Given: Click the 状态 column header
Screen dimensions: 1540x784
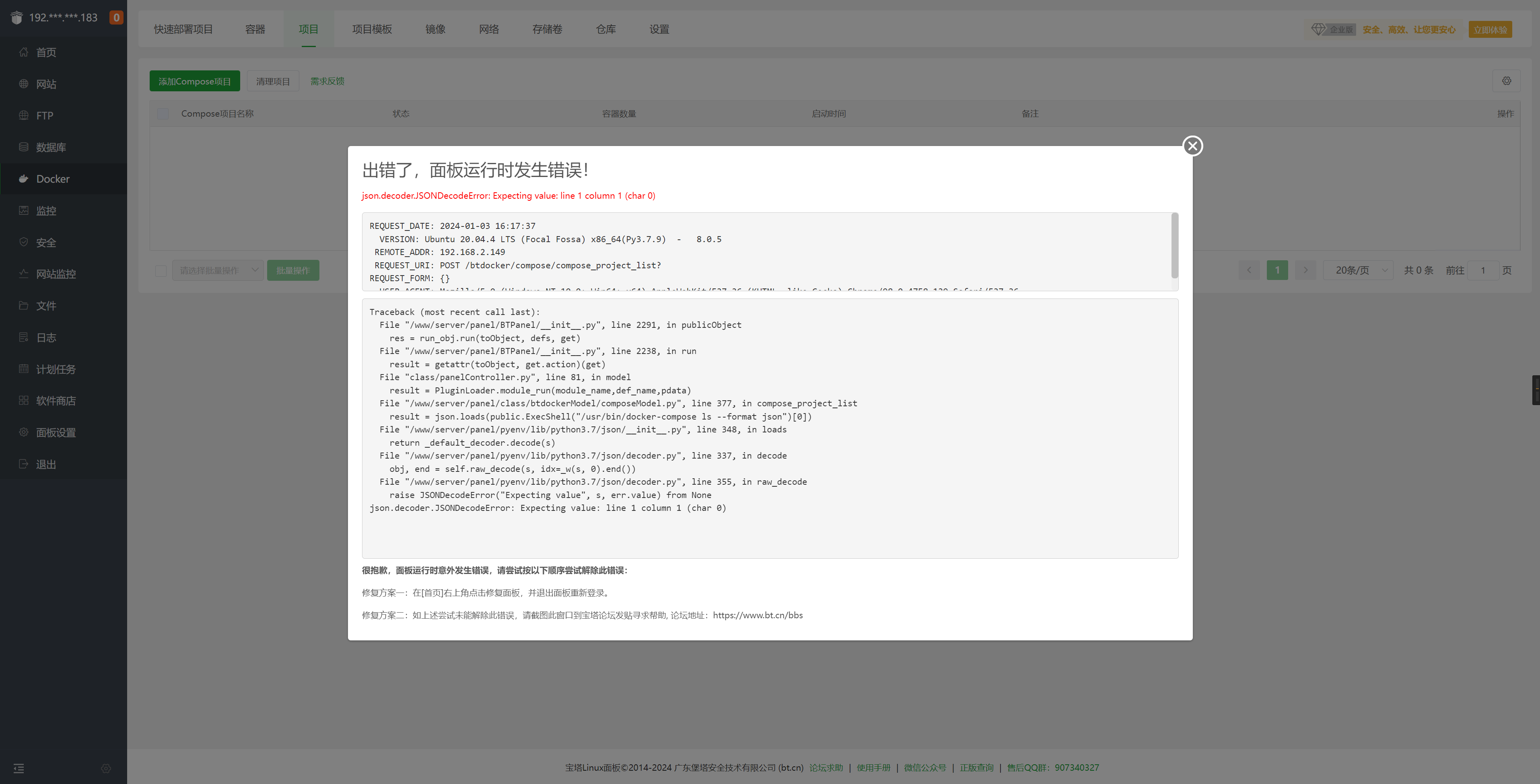Looking at the screenshot, I should click(x=401, y=113).
